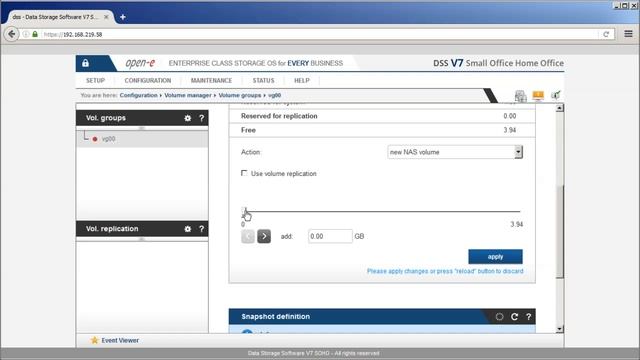Follow vg00 breadcrumb link

274,95
